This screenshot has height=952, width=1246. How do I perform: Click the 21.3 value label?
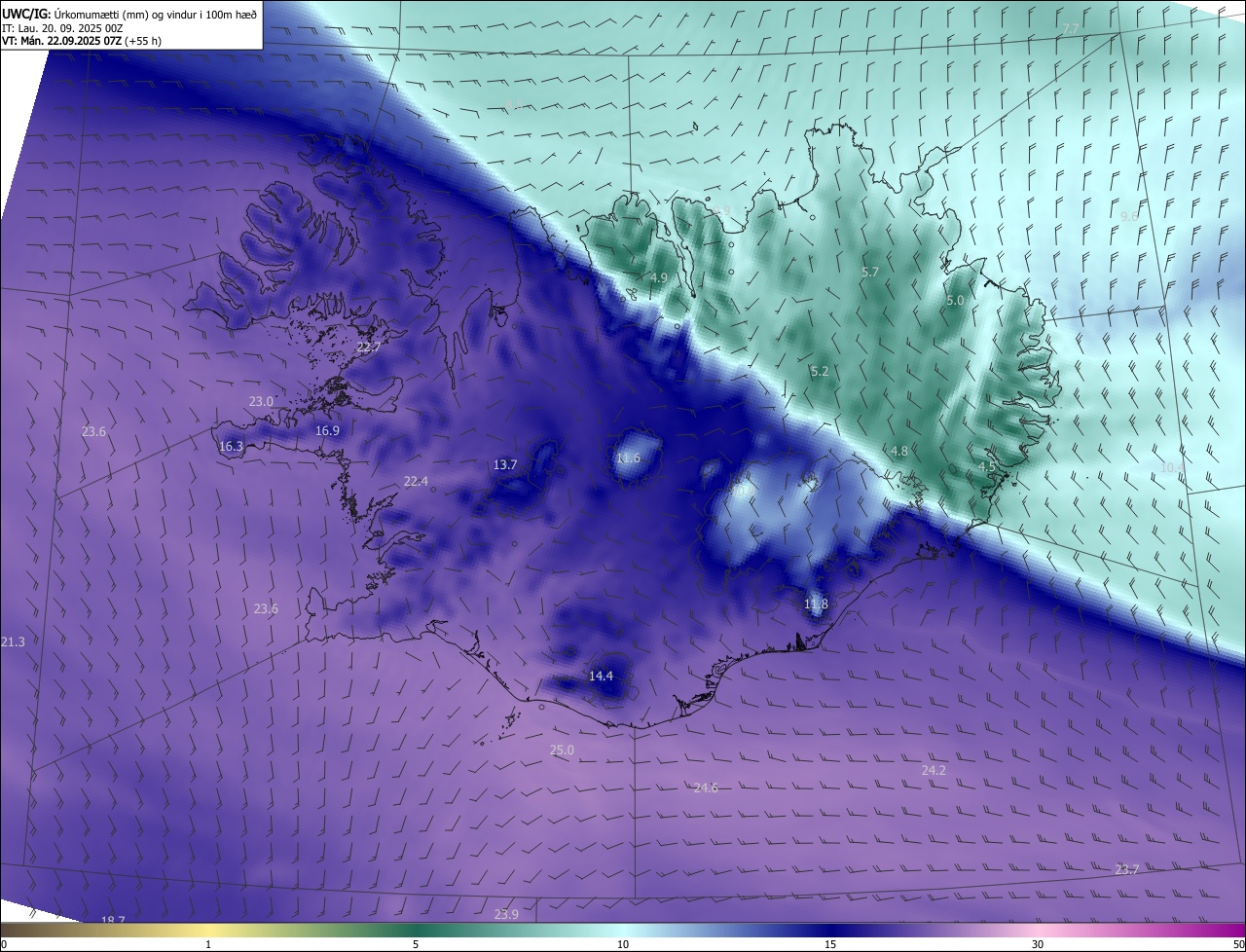[x=13, y=642]
